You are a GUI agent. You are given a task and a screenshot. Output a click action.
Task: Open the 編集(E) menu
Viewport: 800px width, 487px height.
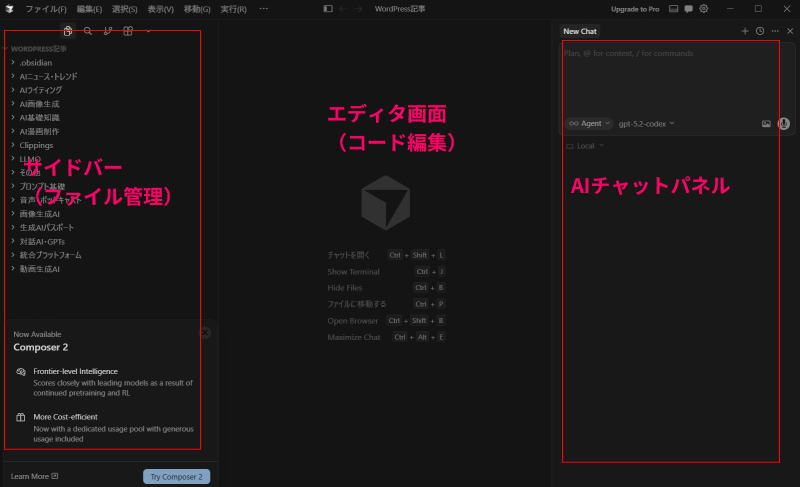[x=89, y=9]
